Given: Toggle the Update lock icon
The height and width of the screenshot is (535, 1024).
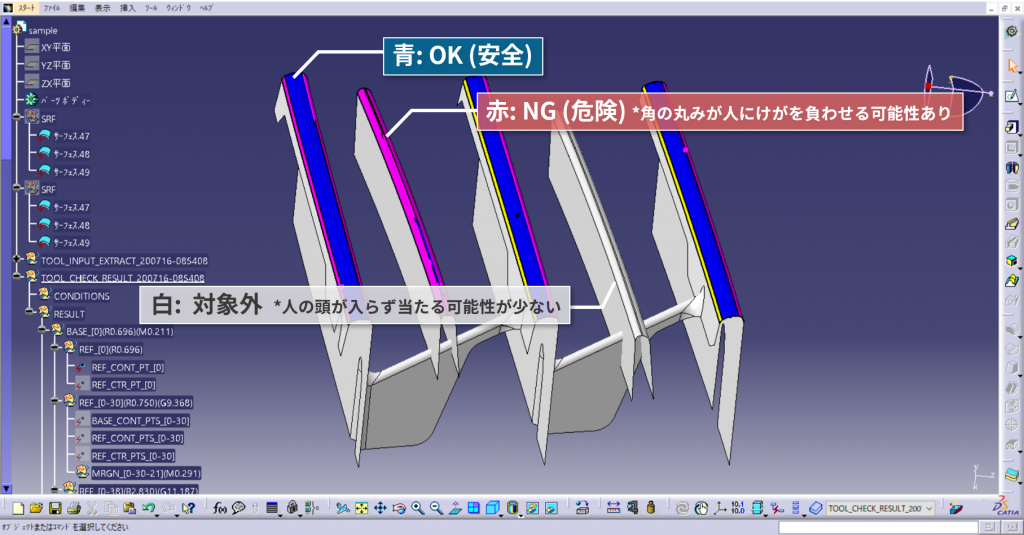Looking at the screenshot, I should coord(292,508).
